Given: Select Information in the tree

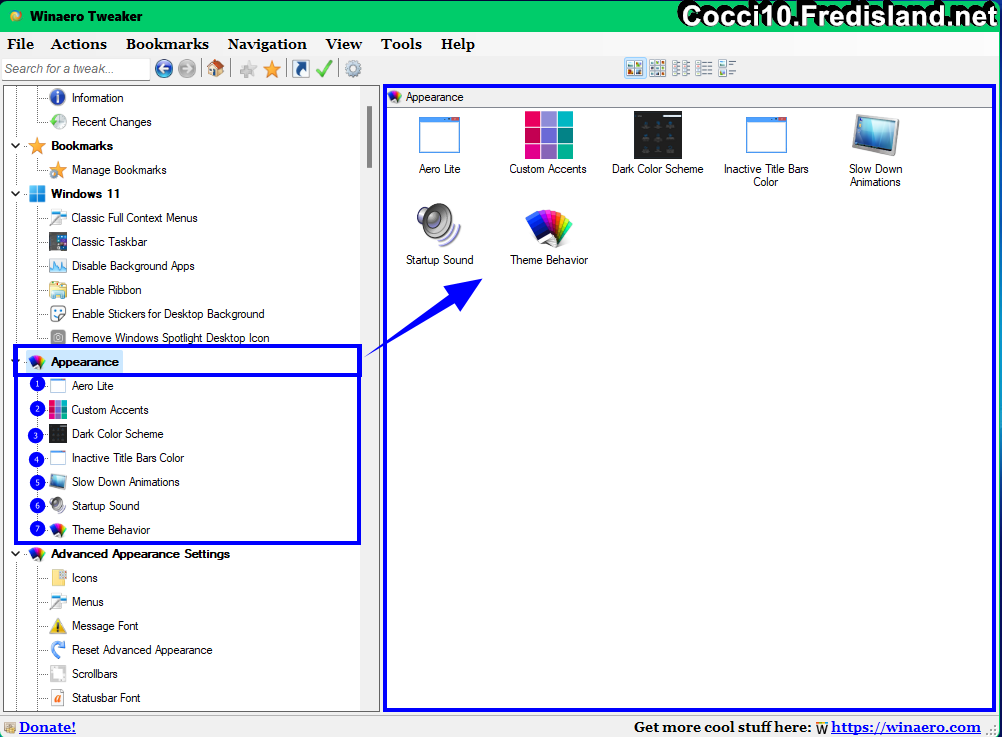Looking at the screenshot, I should pyautogui.click(x=97, y=98).
